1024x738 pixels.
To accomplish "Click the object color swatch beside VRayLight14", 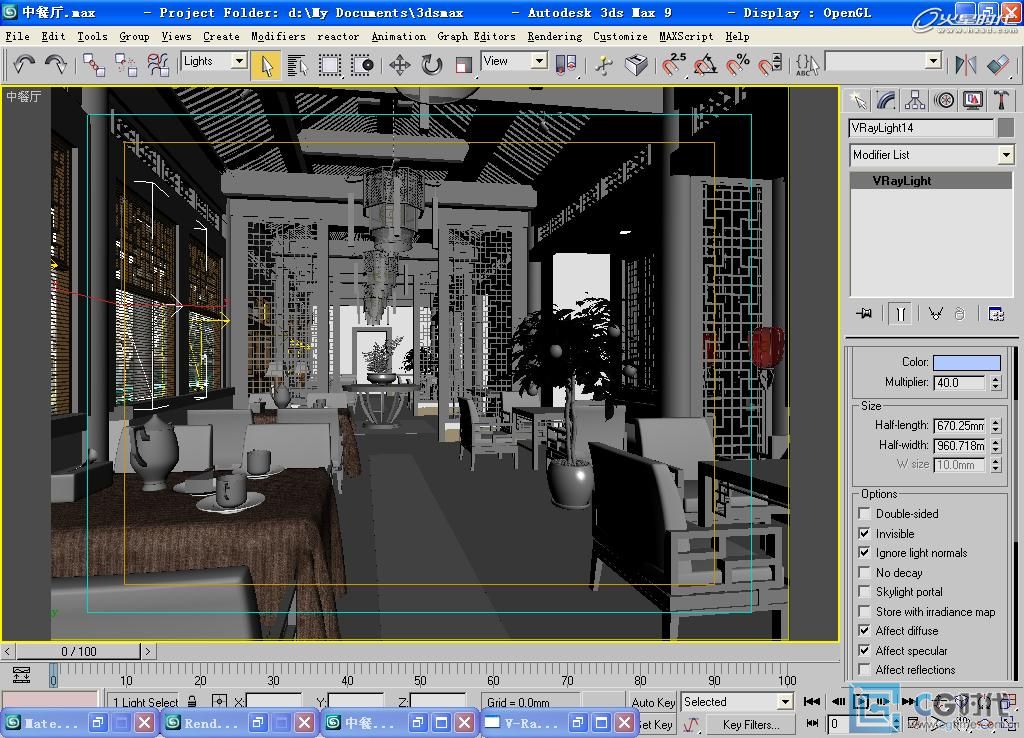I will pos(1006,128).
